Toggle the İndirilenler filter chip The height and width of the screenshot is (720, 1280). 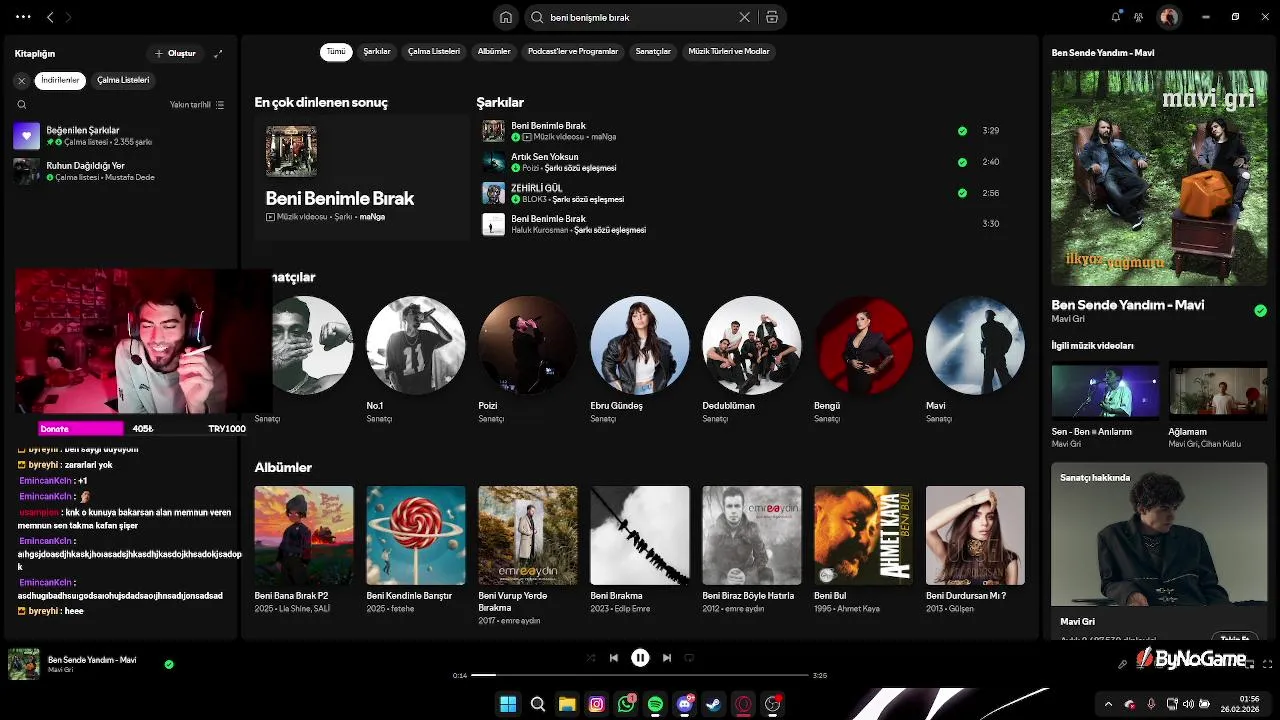click(60, 80)
